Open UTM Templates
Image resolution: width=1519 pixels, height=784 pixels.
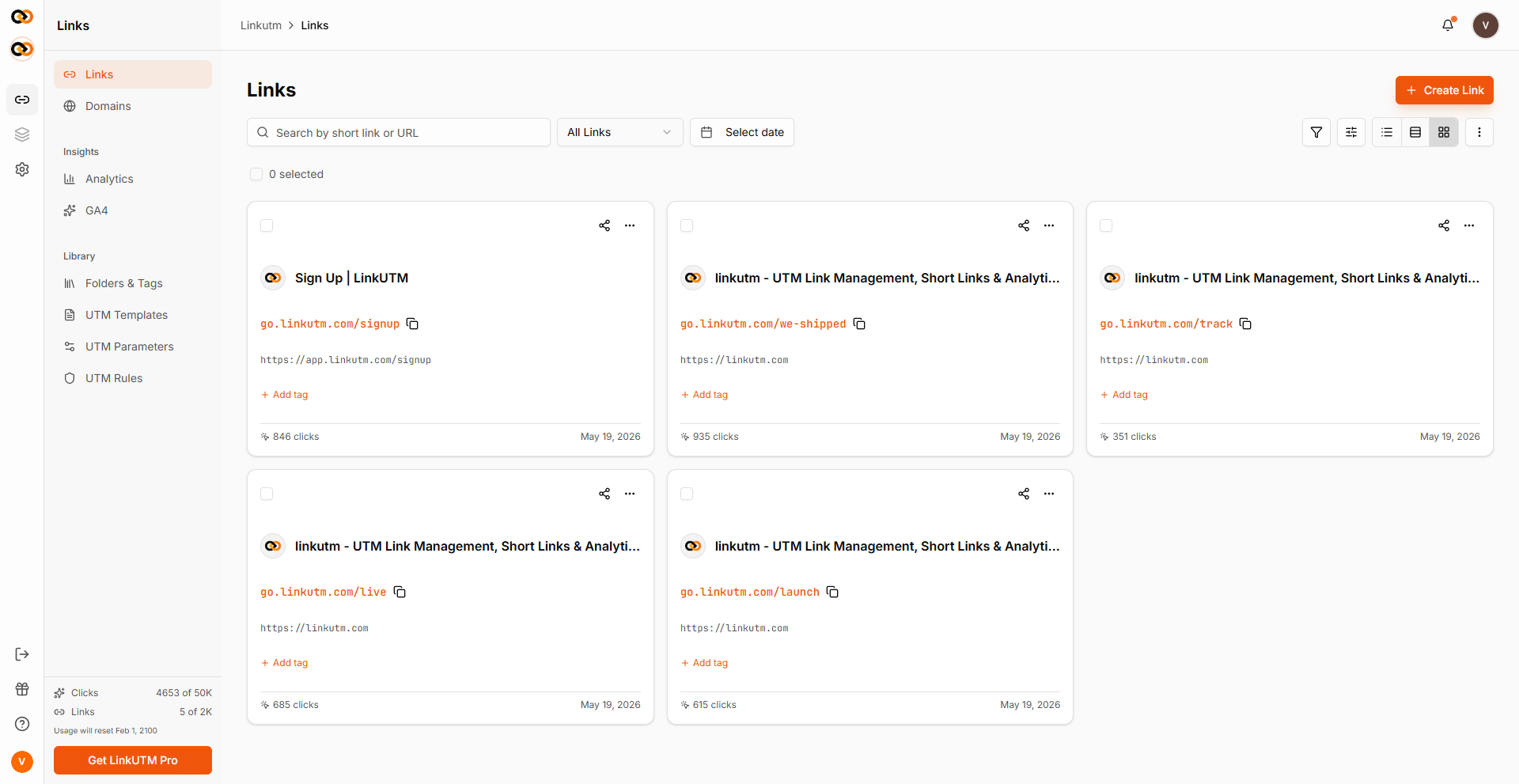[x=133, y=315]
